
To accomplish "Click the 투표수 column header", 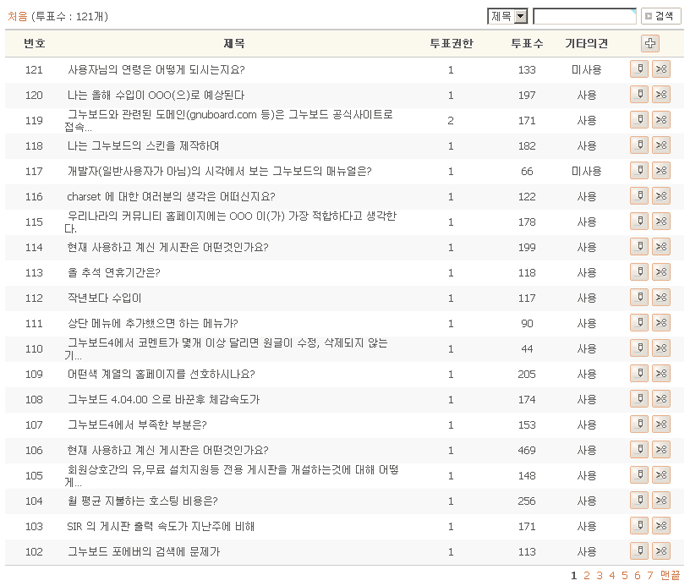I will 527,44.
